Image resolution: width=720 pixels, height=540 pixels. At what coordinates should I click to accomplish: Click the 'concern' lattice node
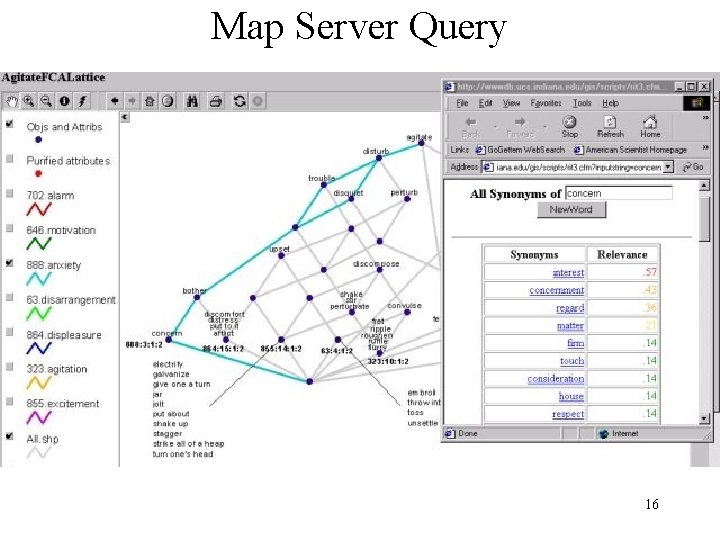tap(169, 339)
